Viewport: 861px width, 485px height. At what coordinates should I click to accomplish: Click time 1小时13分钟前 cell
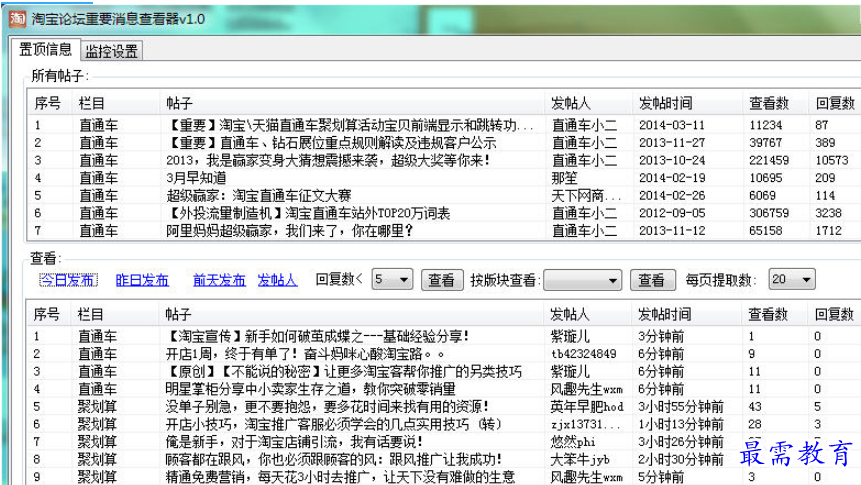[680, 424]
